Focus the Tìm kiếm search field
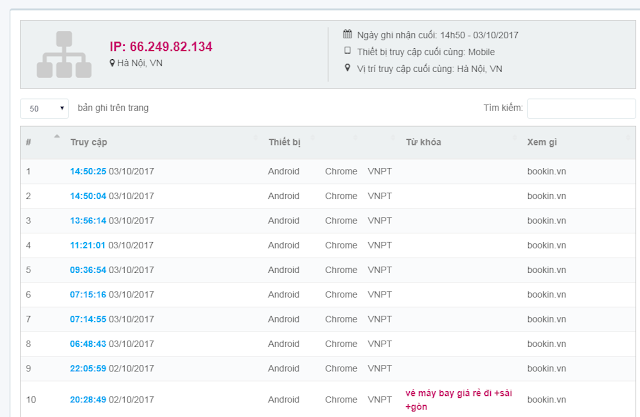640x417 pixels. (581, 109)
